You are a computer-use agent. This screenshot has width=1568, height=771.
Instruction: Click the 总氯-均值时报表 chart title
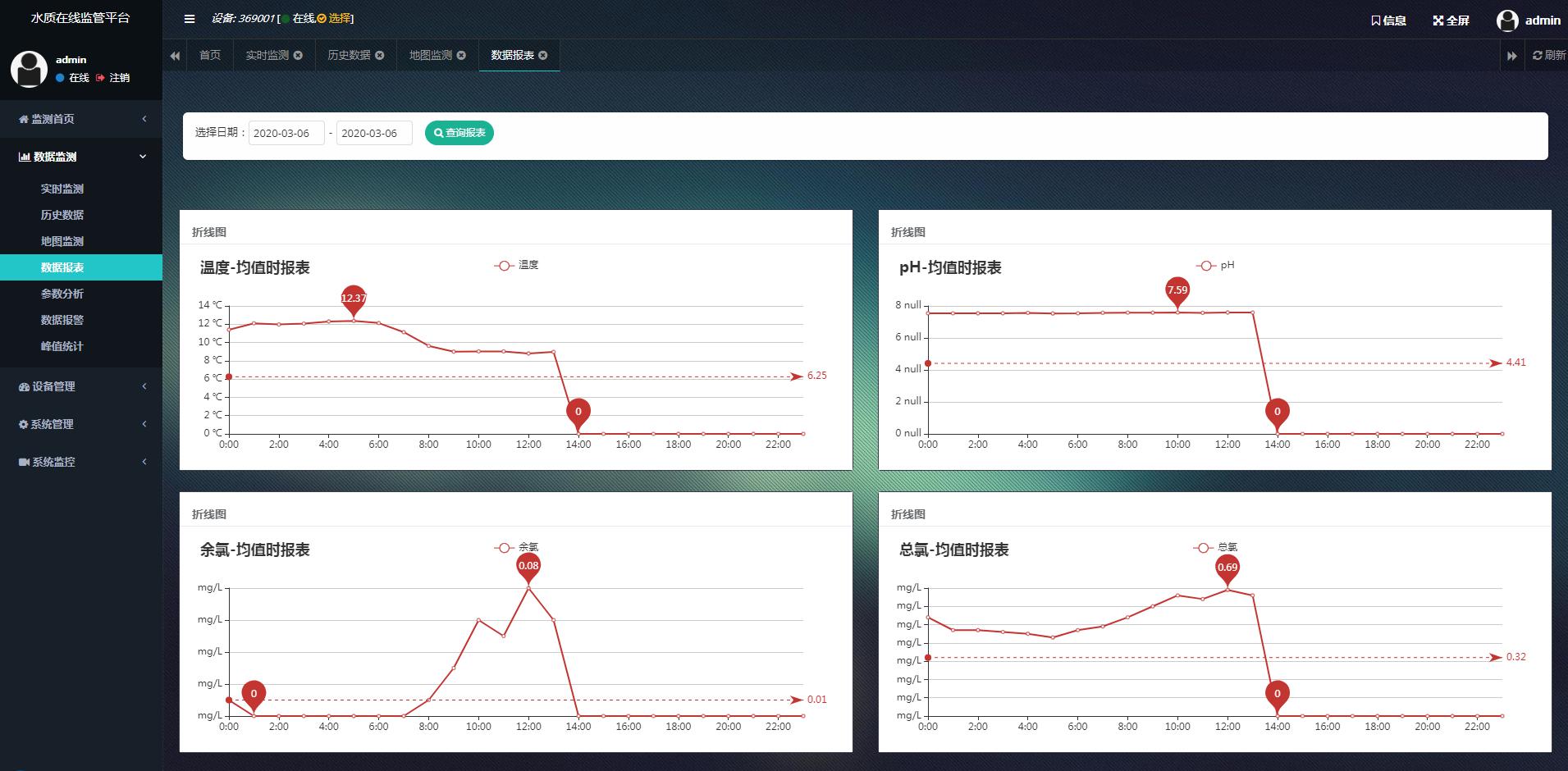[954, 550]
